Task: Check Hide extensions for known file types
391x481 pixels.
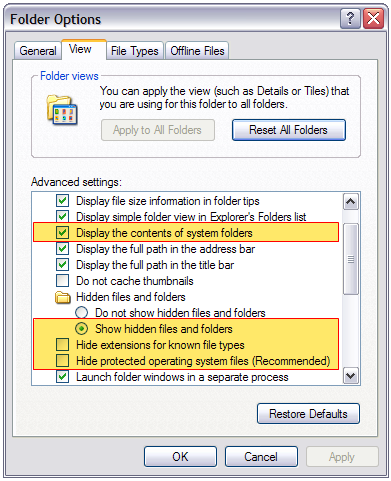Action: 62,345
